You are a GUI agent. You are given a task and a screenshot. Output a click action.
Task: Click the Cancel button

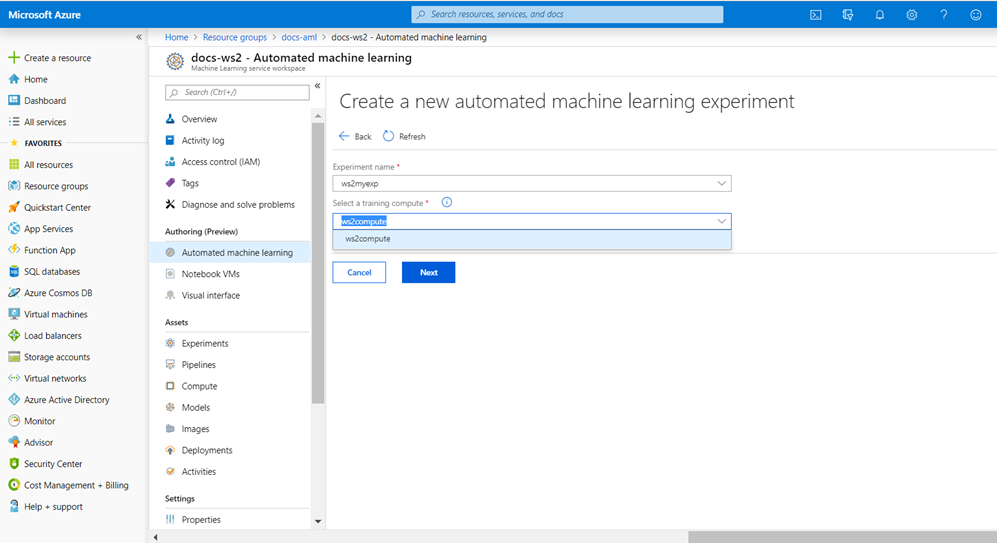tap(359, 272)
